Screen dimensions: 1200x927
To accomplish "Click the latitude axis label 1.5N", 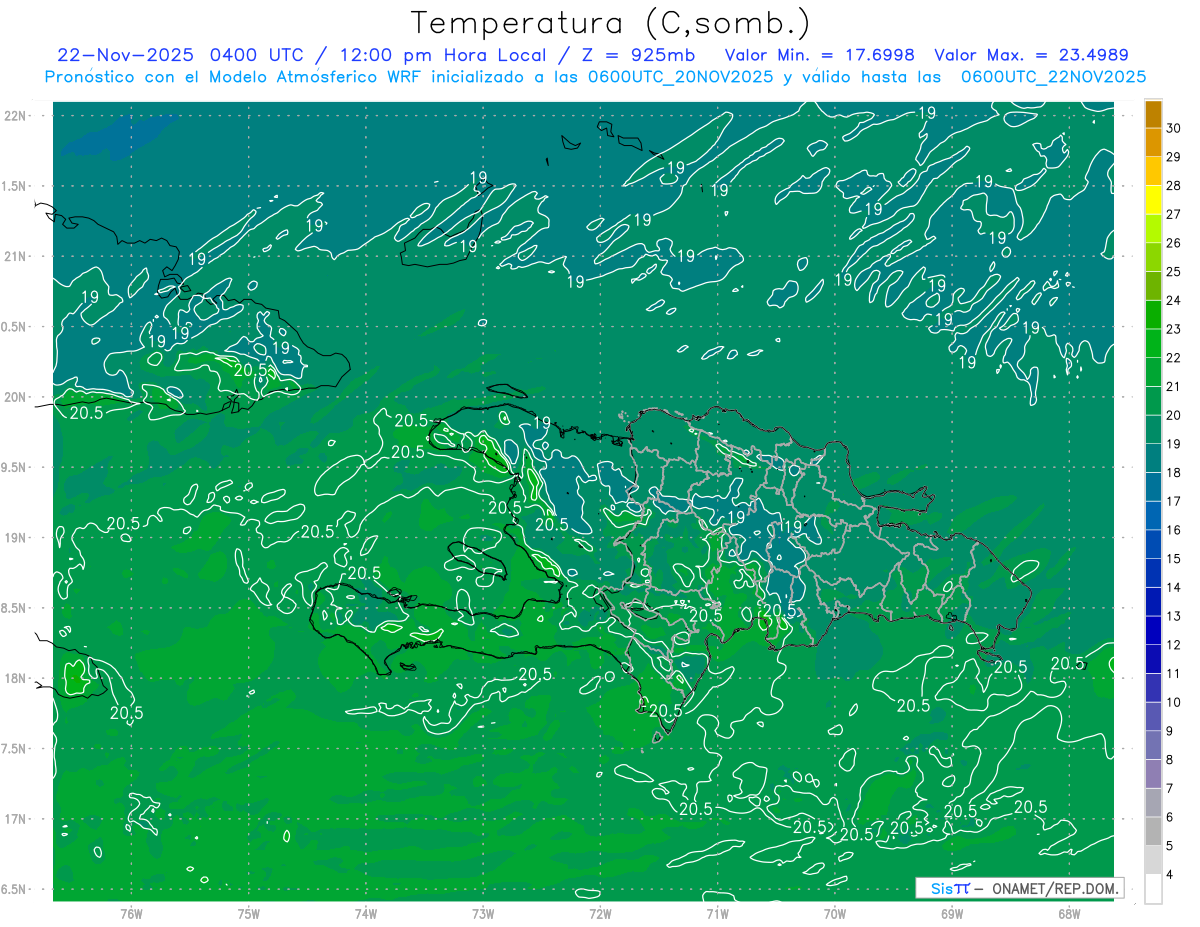I will [15, 186].
